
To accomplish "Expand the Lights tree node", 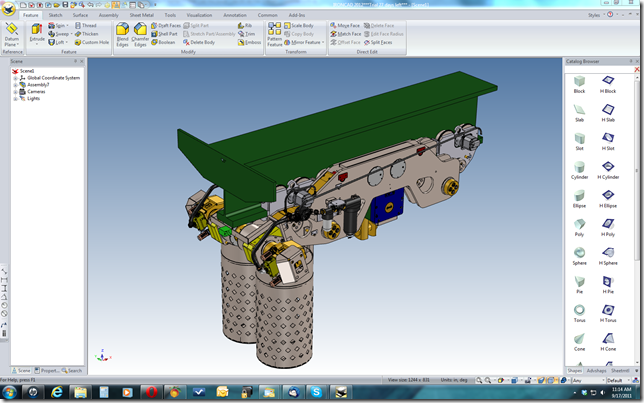I will point(15,99).
